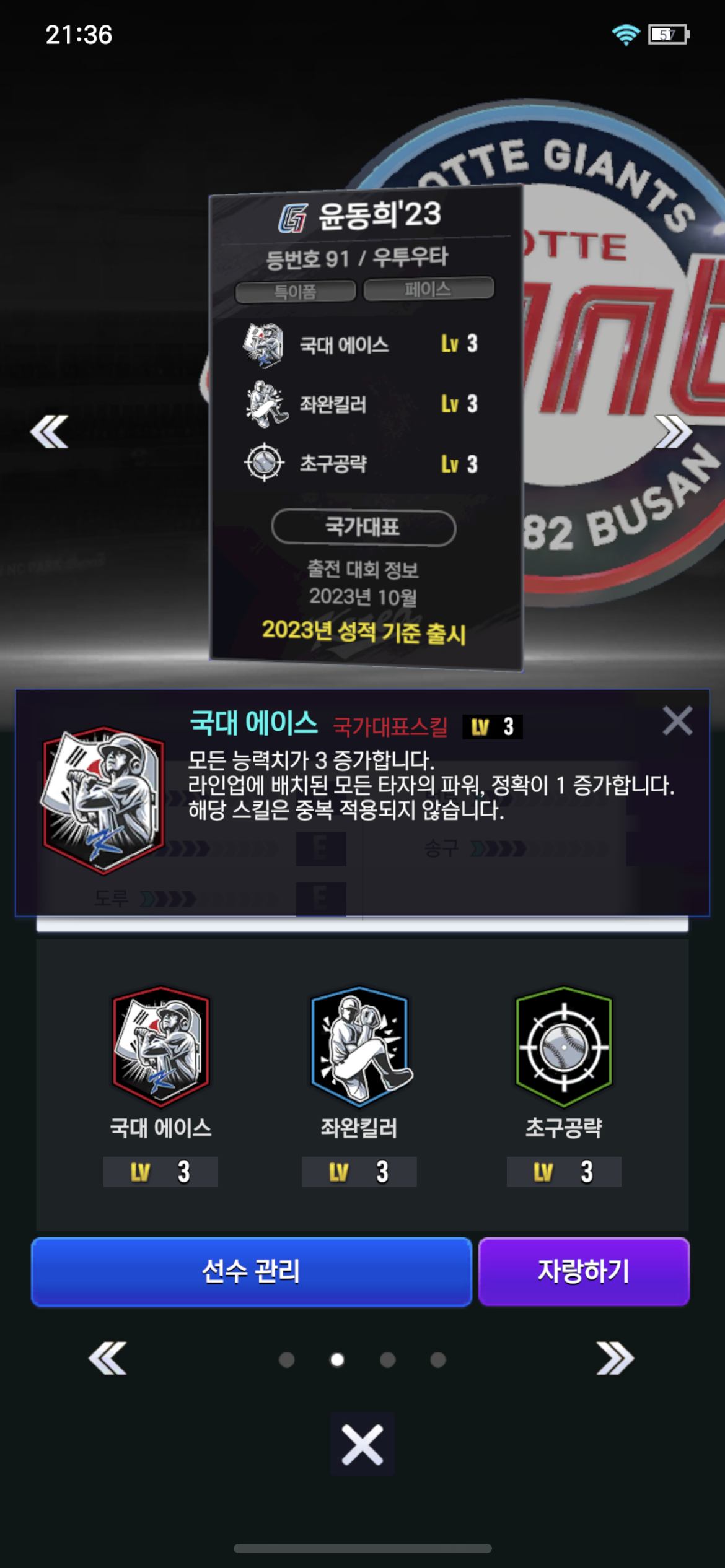
Task: Tap the 자랑하기 share button
Action: pos(584,1271)
